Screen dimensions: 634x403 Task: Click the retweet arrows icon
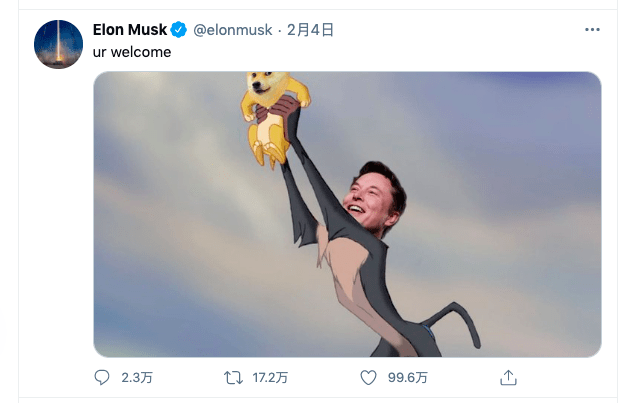pyautogui.click(x=233, y=378)
